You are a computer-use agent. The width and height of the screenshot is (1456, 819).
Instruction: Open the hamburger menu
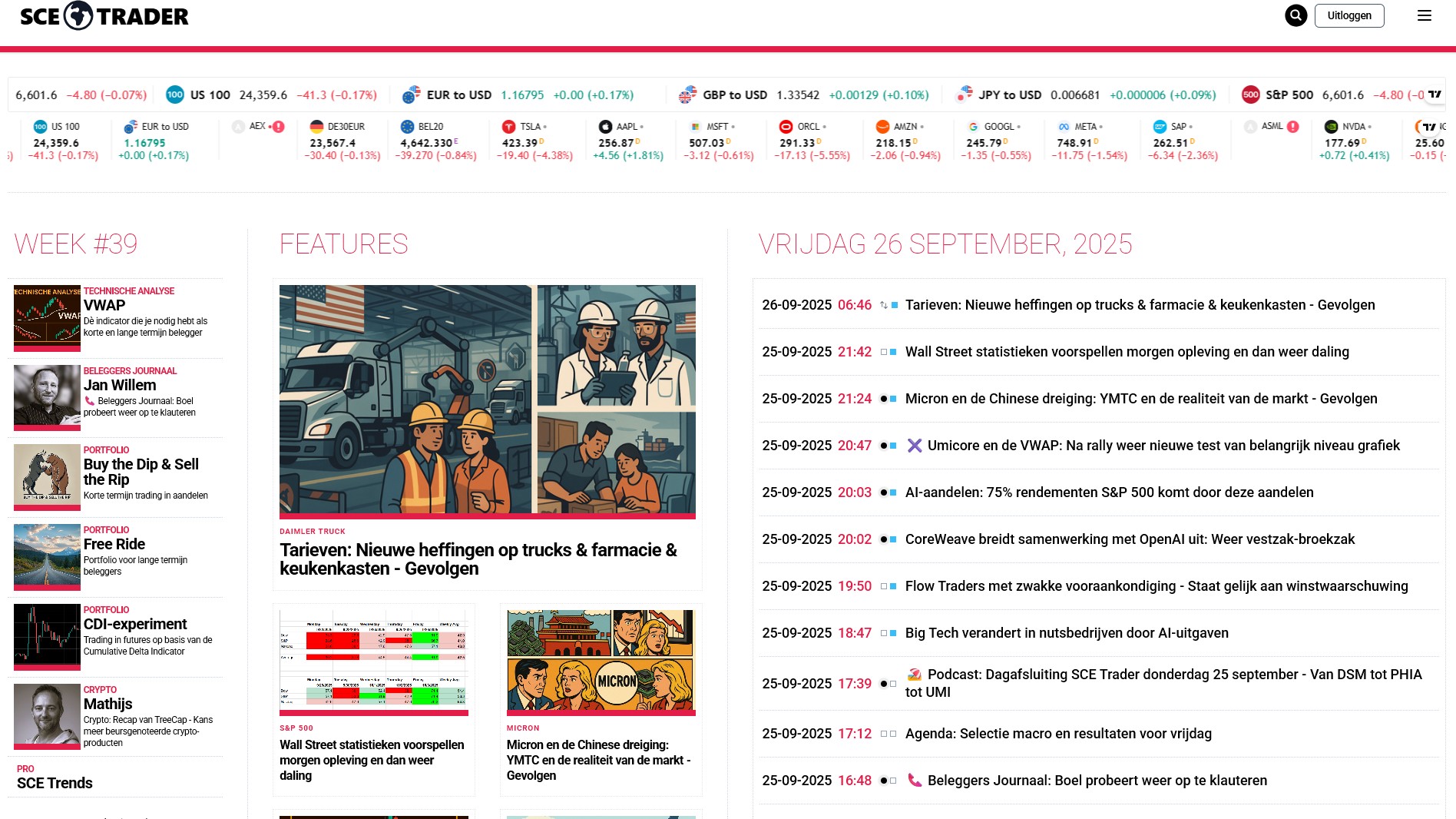1424,15
